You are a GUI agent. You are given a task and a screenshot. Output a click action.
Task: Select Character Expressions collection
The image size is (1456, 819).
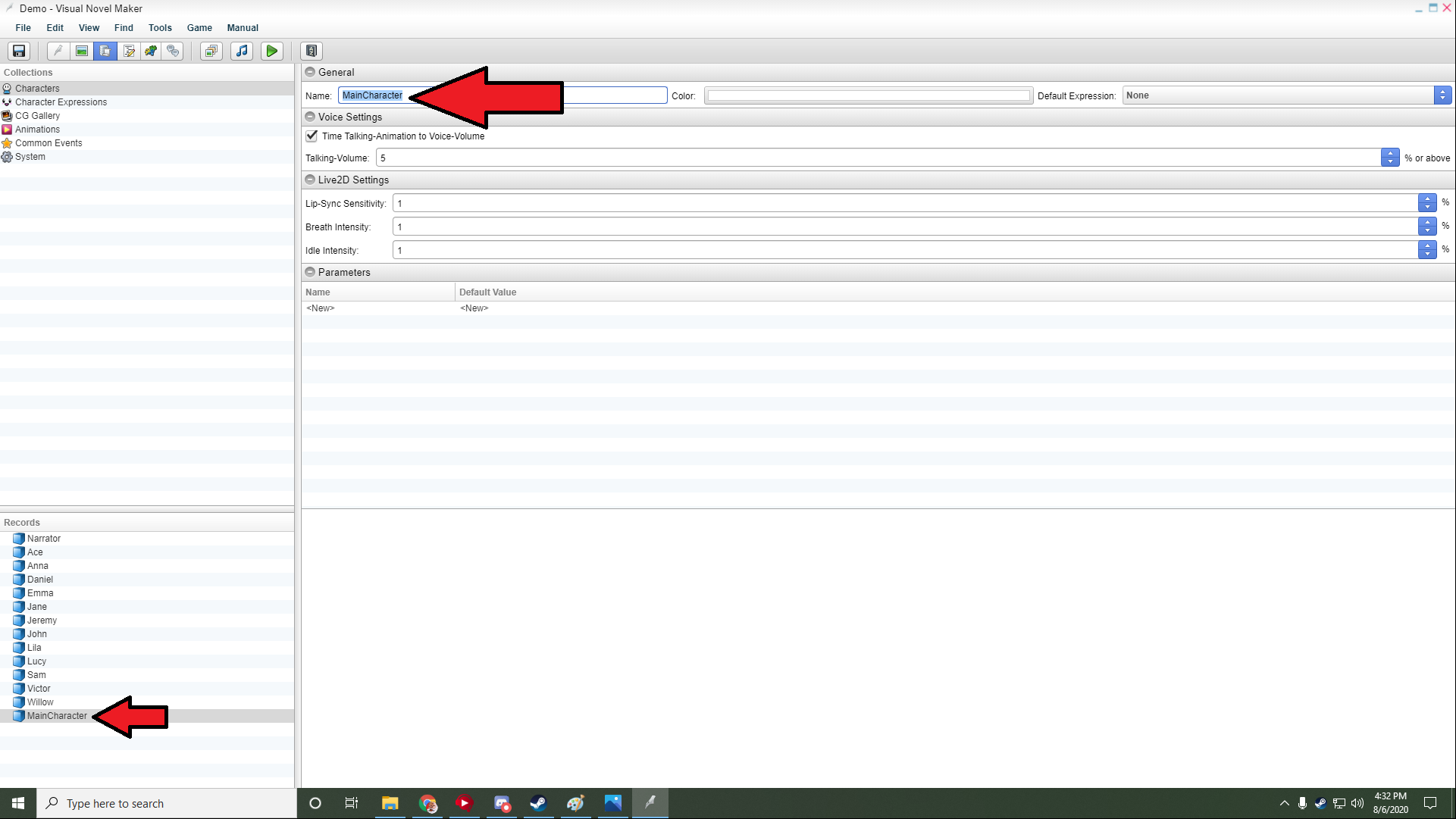(x=61, y=102)
